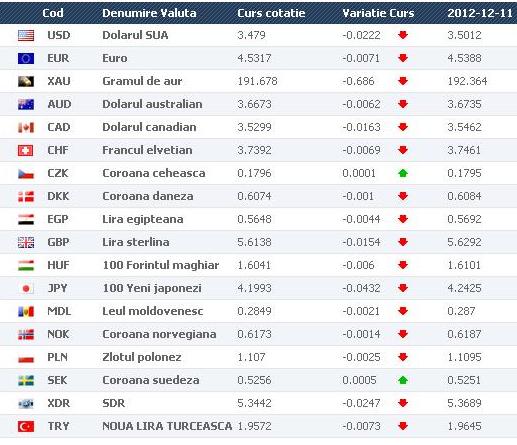This screenshot has height=445, width=517.
Task: Click the Turkish flag icon
Action: (x=26, y=426)
